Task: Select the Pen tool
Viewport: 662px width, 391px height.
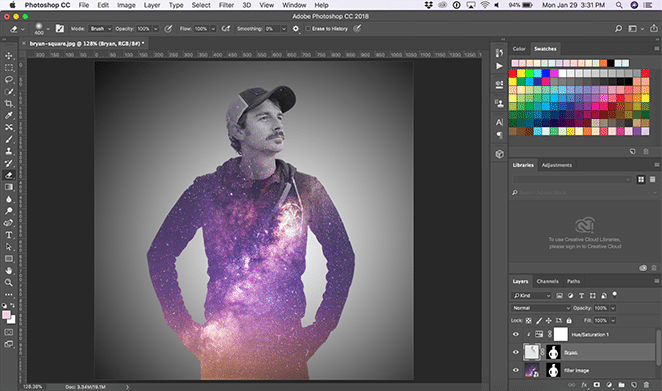Action: tap(8, 223)
